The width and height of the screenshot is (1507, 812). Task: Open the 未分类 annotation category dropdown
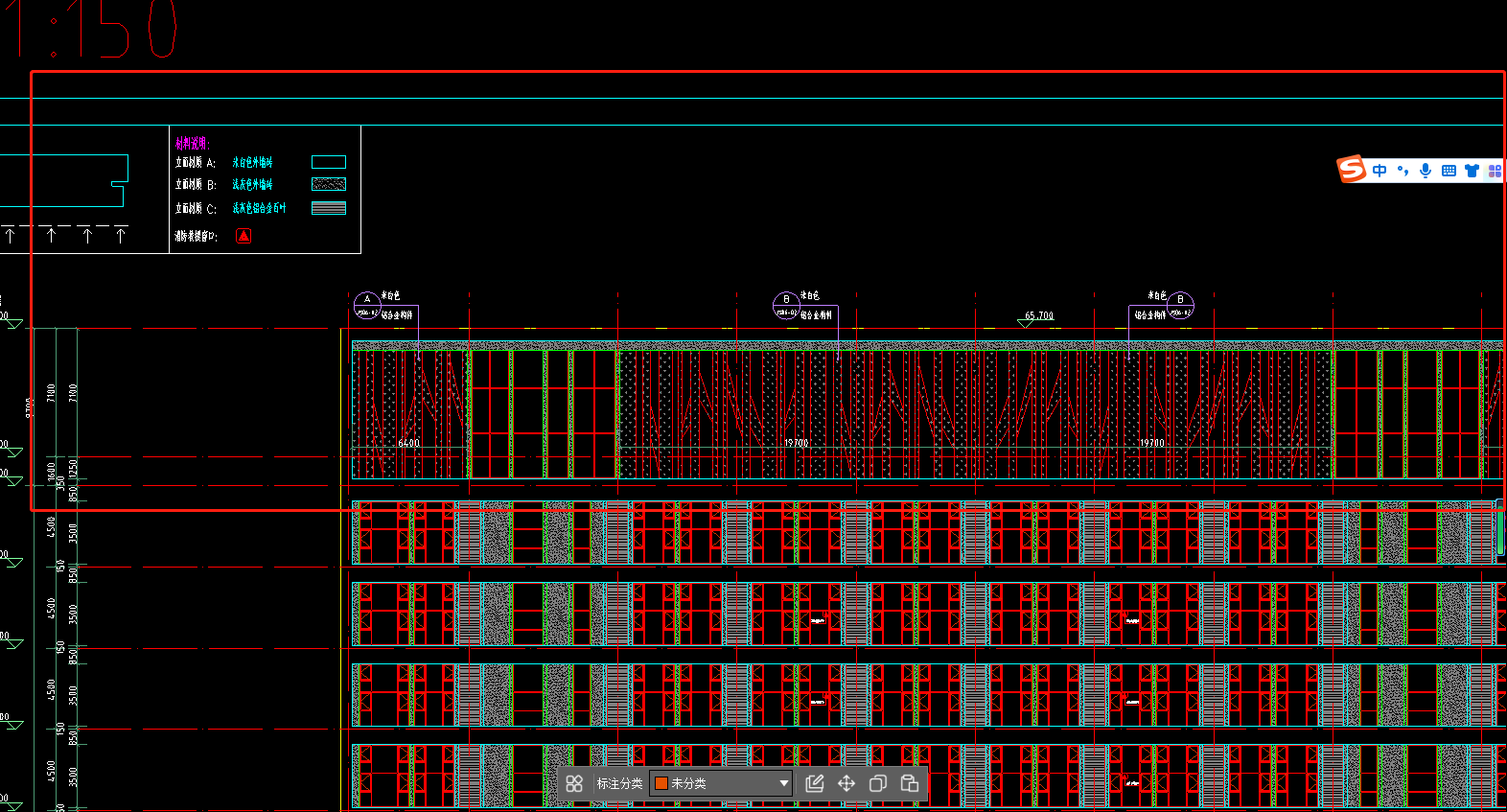[x=721, y=783]
